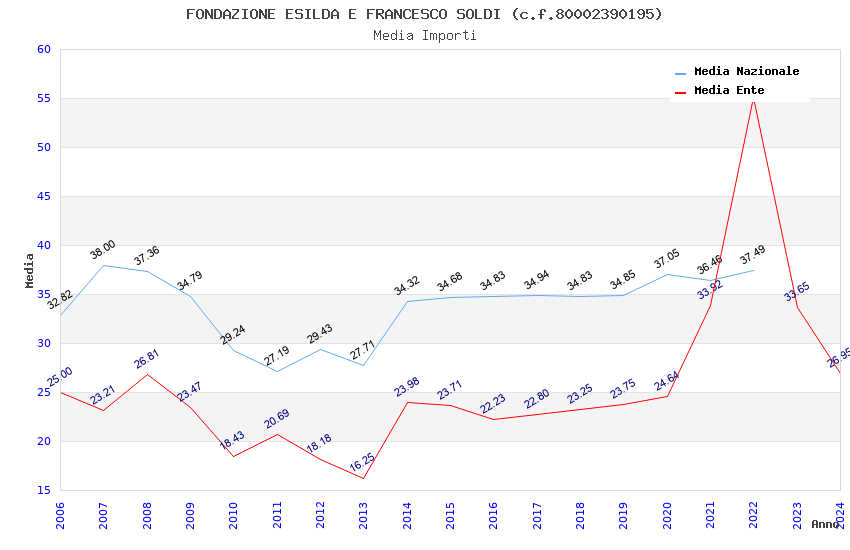Viewport: 850px width, 550px height.
Task: Click the 2013 x-axis year label
Action: click(363, 515)
